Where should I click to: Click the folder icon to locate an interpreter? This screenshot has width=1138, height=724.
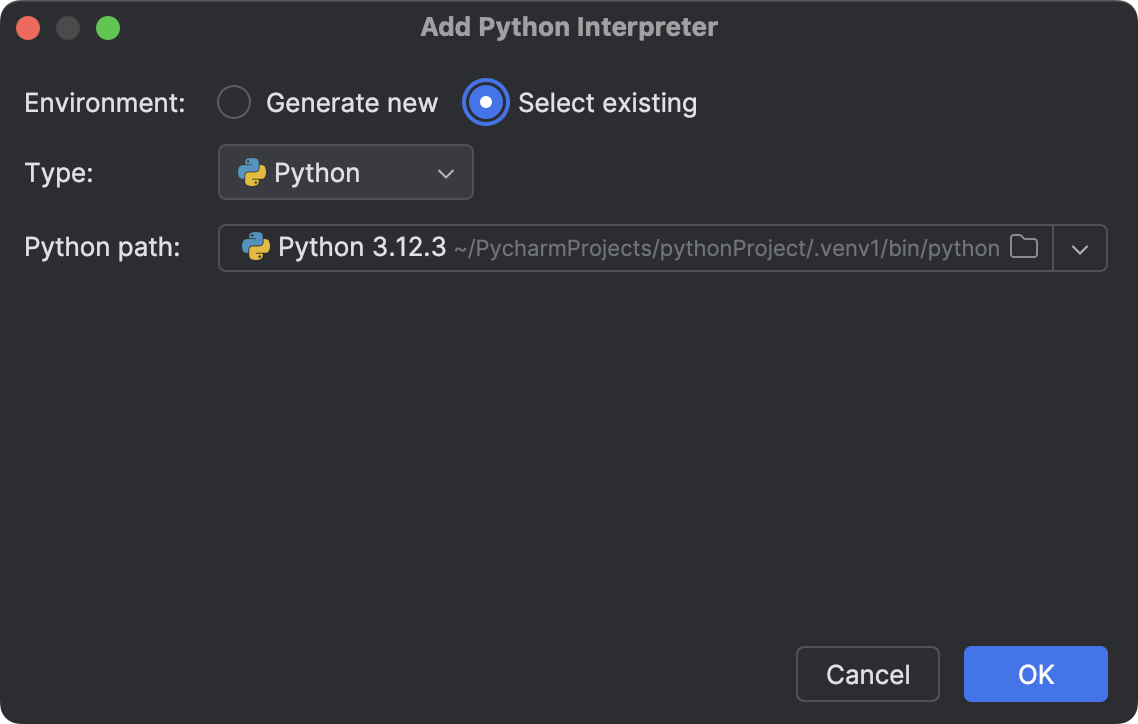1024,247
